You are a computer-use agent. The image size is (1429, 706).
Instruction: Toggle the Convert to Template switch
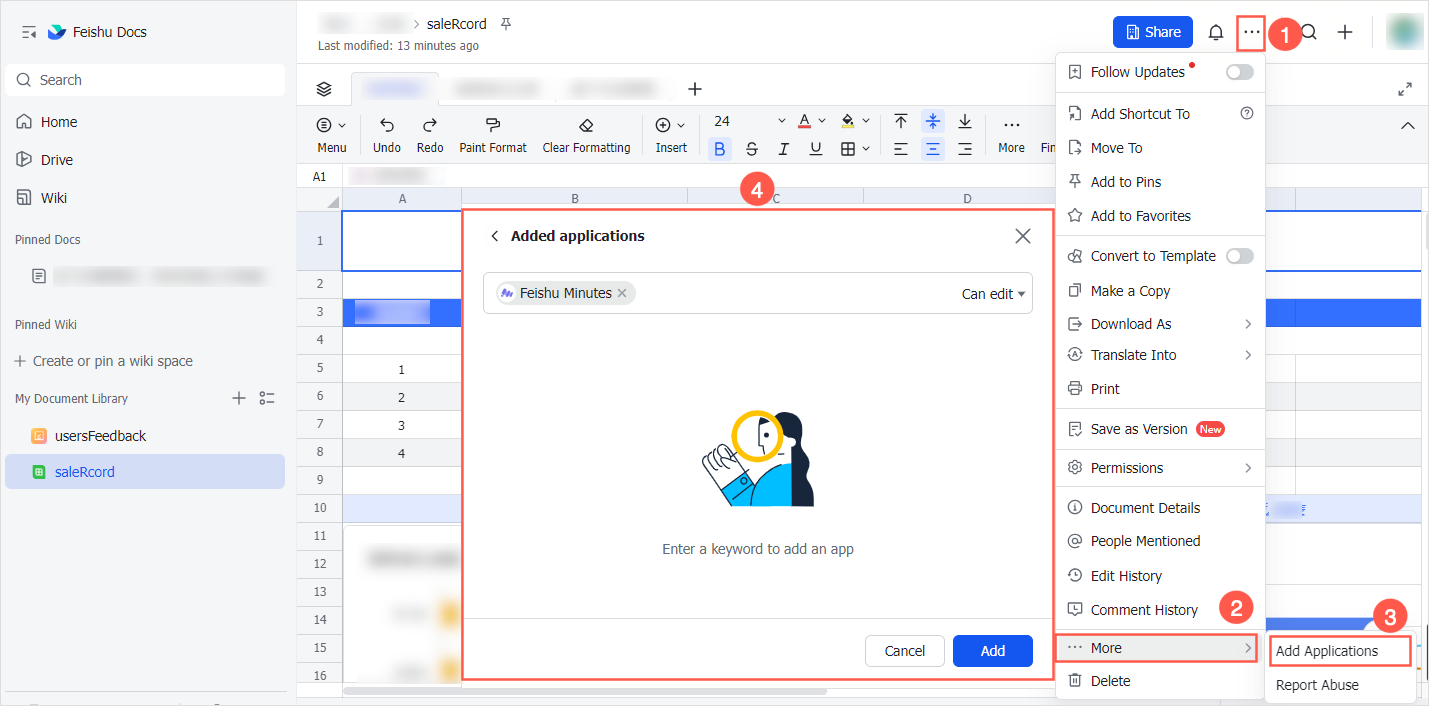click(x=1239, y=256)
